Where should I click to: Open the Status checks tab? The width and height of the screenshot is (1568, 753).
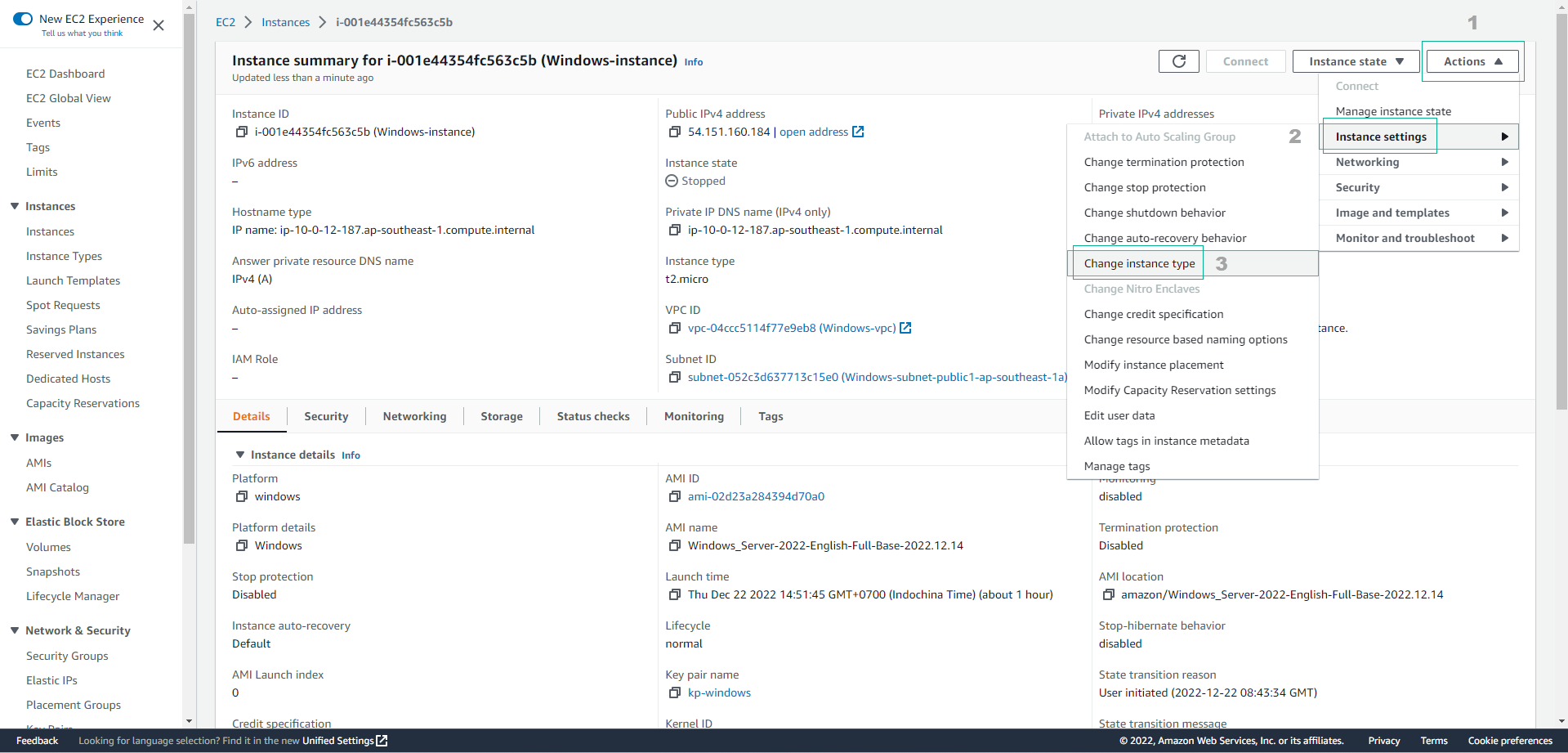[x=593, y=416]
